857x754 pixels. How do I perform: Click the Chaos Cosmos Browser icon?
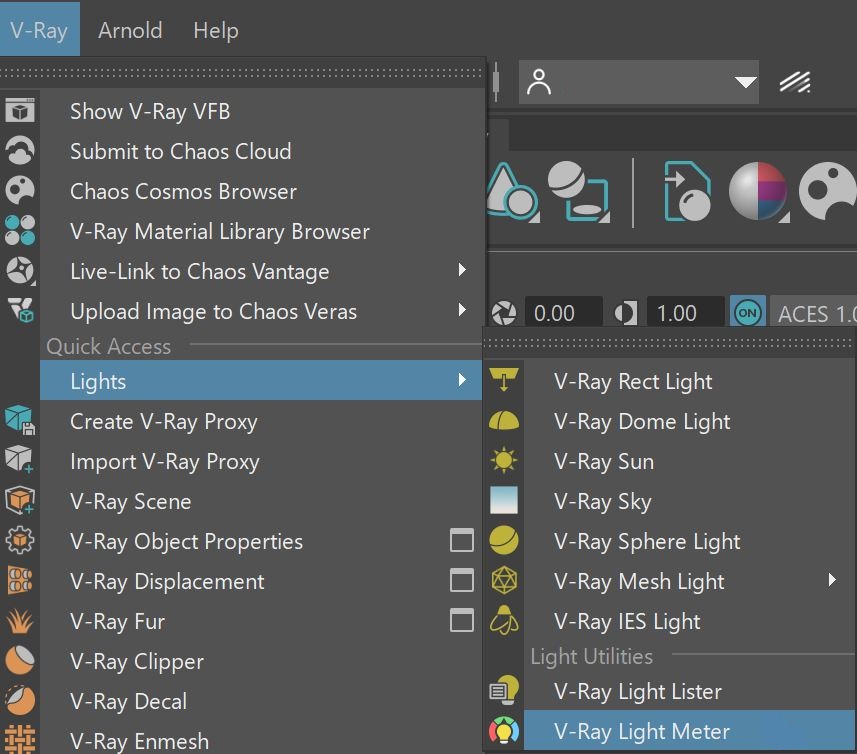click(20, 191)
